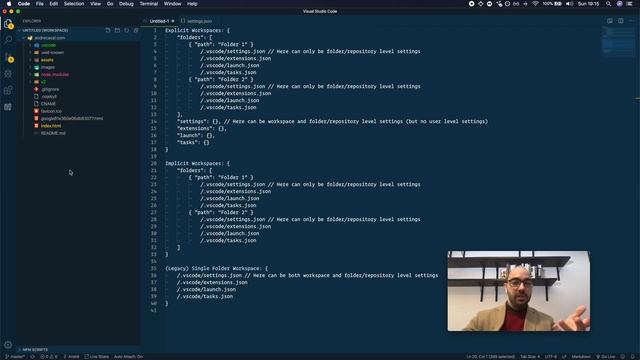Click line 20 'Implicit Workspaces: {' text
The height and width of the screenshot is (360, 640).
(198, 163)
